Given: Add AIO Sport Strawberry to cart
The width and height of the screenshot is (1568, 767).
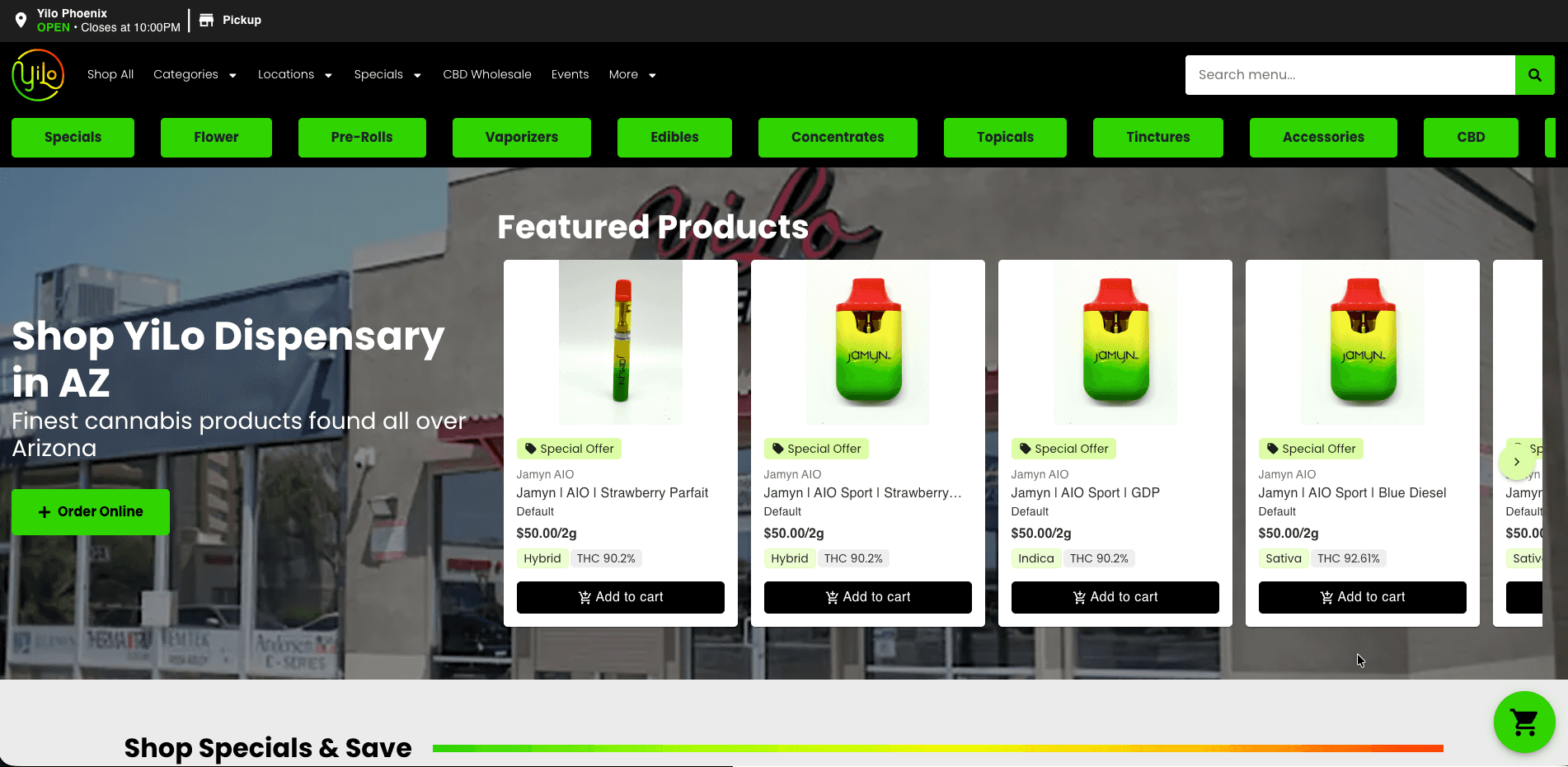Looking at the screenshot, I should pyautogui.click(x=868, y=597).
